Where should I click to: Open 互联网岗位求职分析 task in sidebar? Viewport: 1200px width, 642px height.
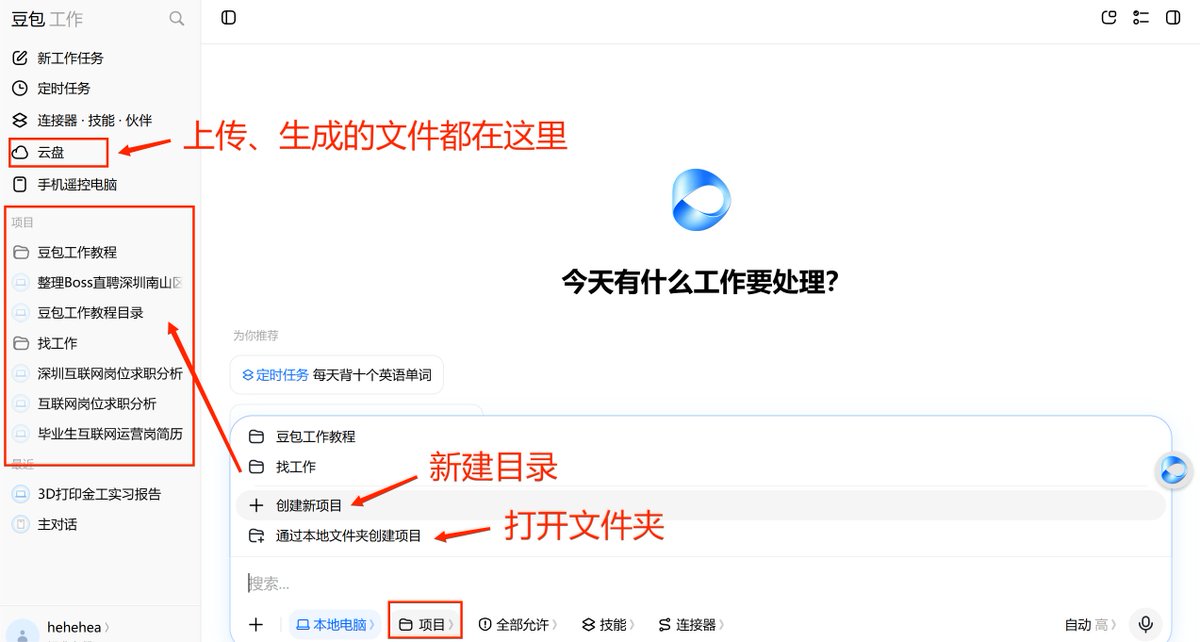(x=98, y=404)
